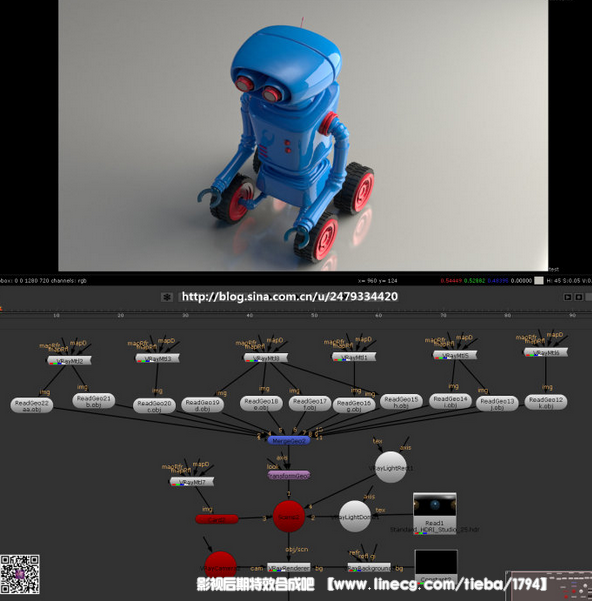Jump to frame 60 on timeline
Viewport: 592px width, 601px height.
click(x=379, y=315)
